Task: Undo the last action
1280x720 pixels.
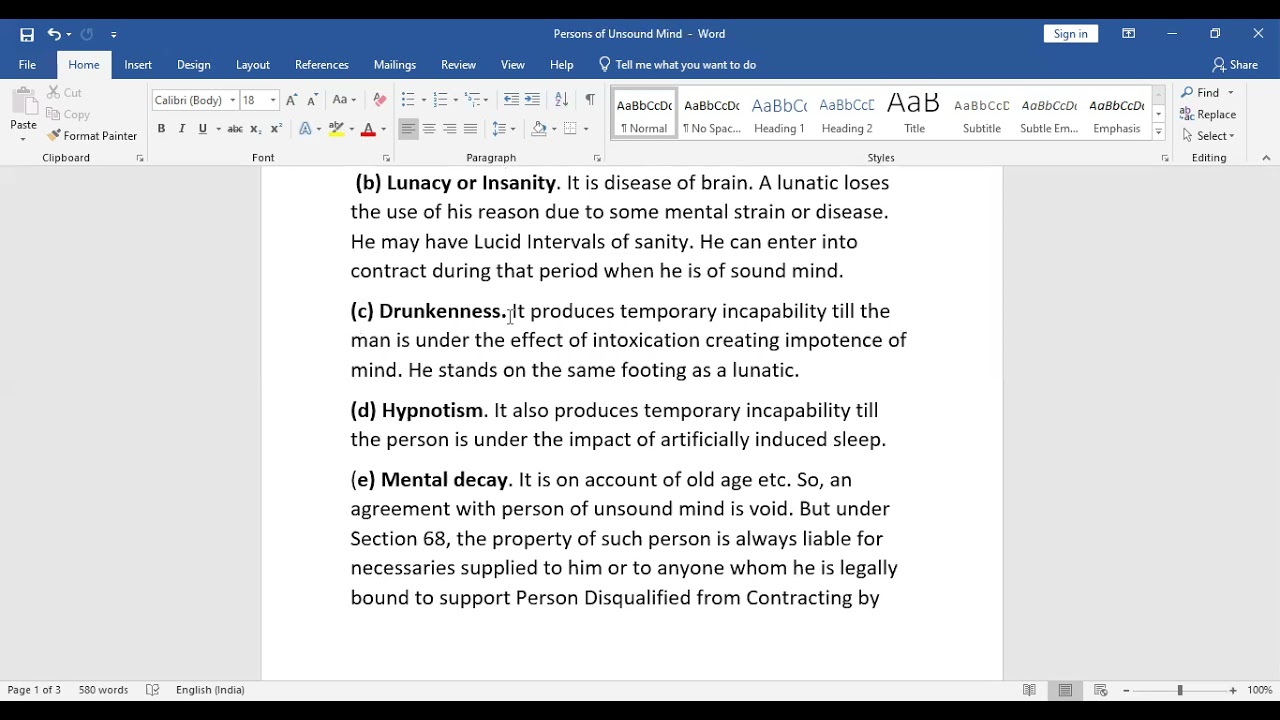Action: coord(54,34)
